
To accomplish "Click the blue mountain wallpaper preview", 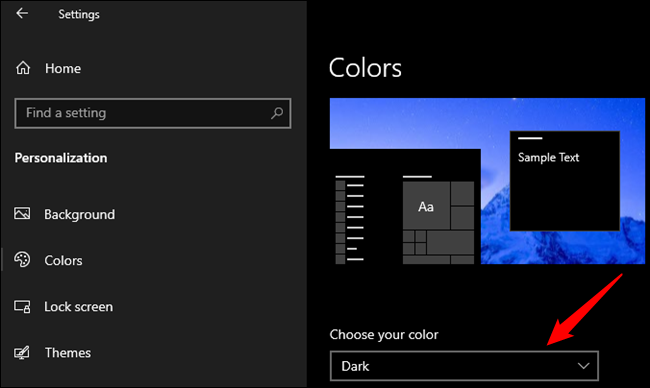I will coord(488,181).
